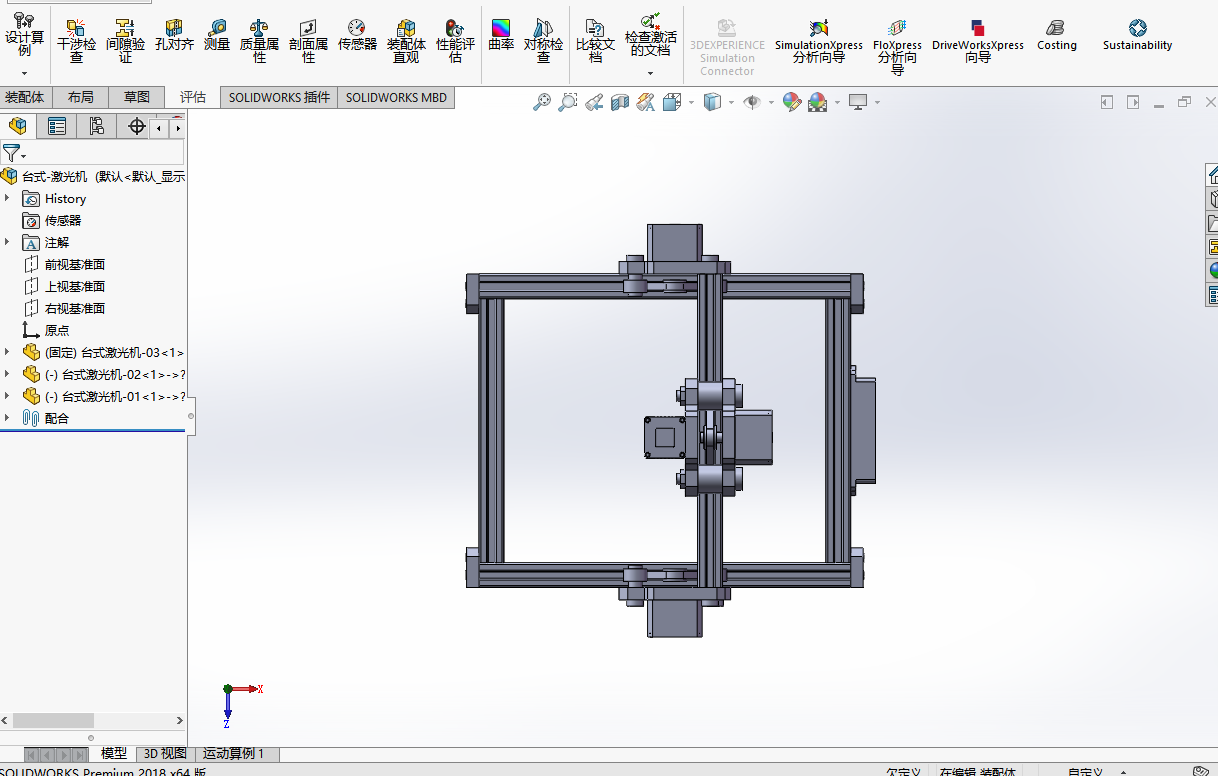
Task: Open the Costing tool
Action: click(x=1056, y=36)
